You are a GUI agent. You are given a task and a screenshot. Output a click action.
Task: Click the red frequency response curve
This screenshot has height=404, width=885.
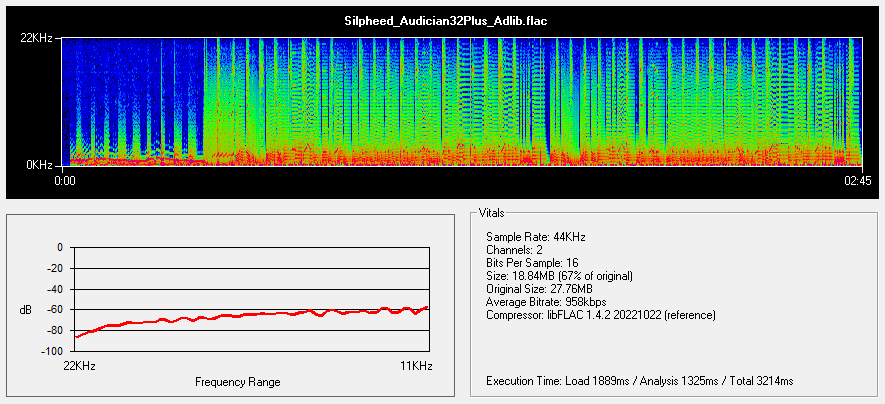click(x=250, y=316)
